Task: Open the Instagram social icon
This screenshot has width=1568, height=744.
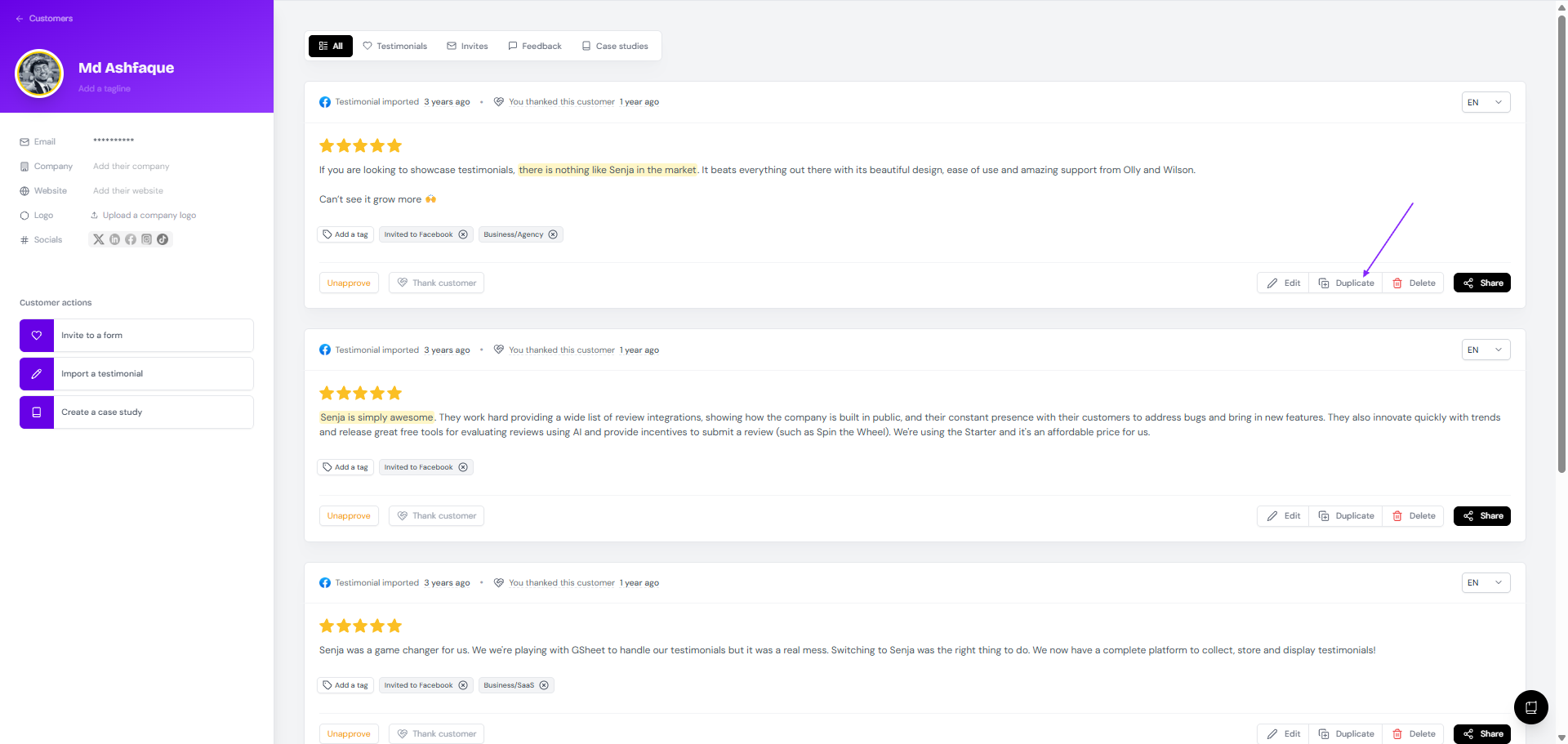Action: 147,239
